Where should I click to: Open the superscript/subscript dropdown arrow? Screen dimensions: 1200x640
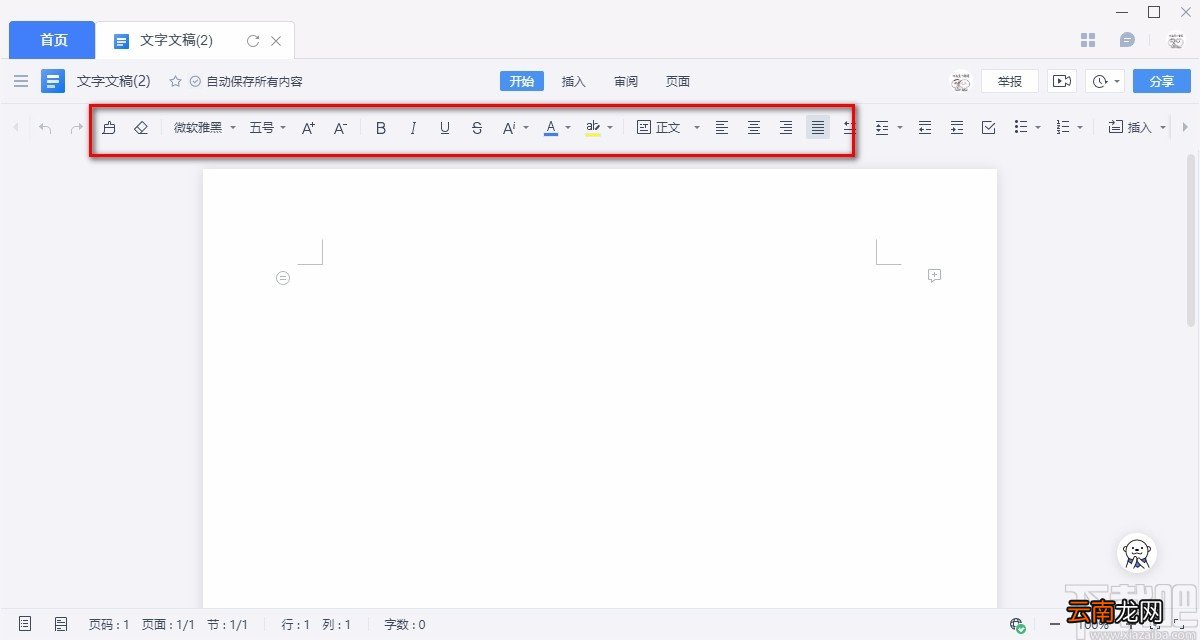tap(526, 128)
